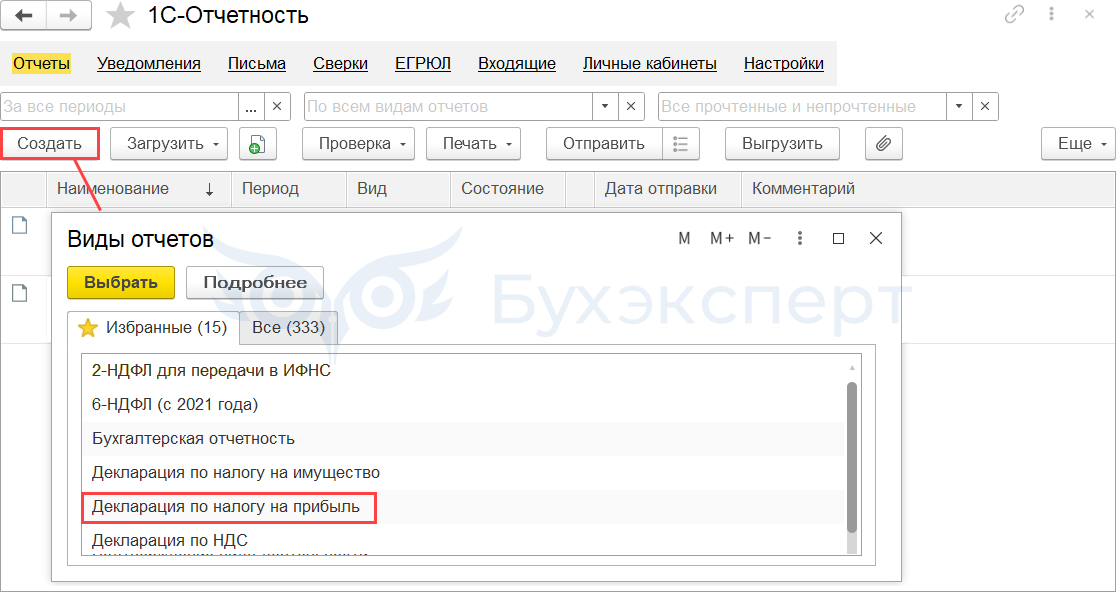Screen dimensions: 1116x592
Task: Click the period filter input field
Action: [x=120, y=107]
